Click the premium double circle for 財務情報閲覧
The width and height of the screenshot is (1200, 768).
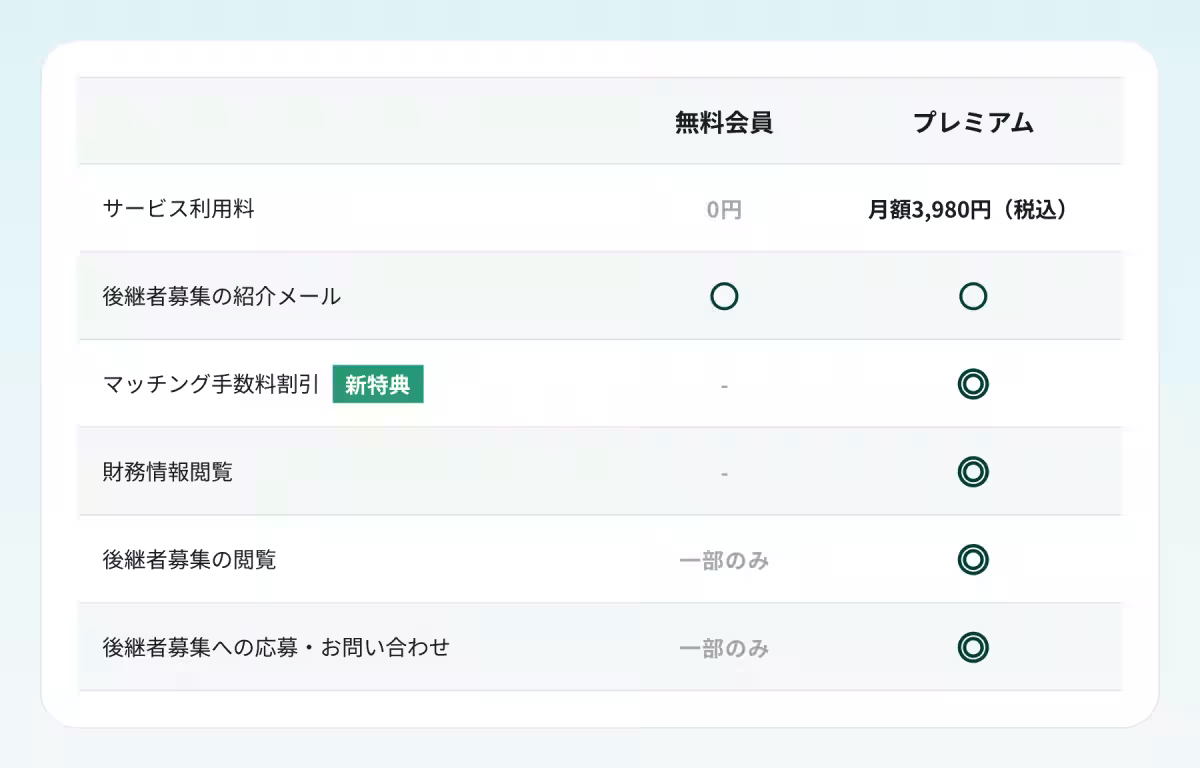point(973,472)
